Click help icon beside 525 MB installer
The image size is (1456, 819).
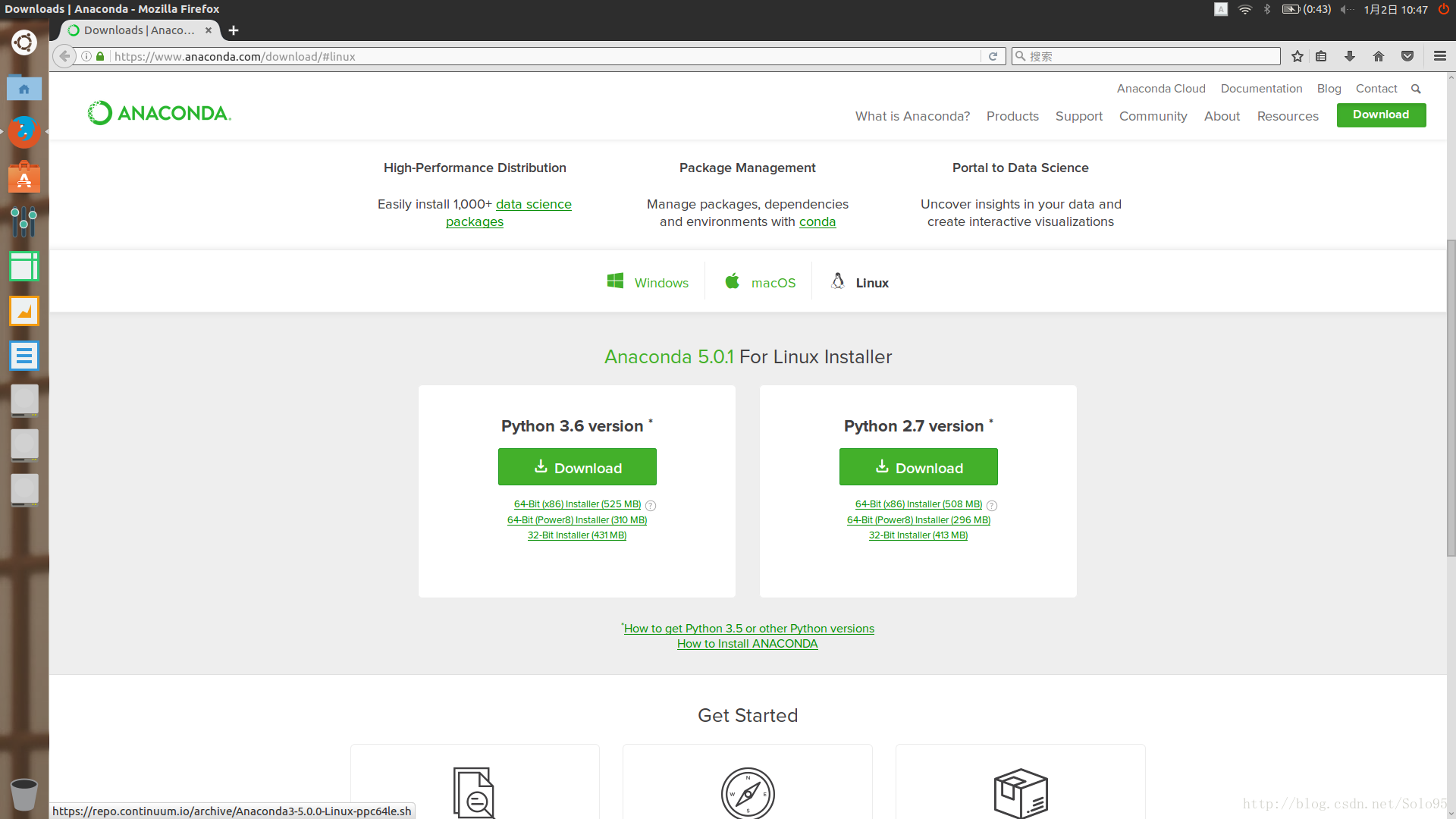(x=651, y=506)
